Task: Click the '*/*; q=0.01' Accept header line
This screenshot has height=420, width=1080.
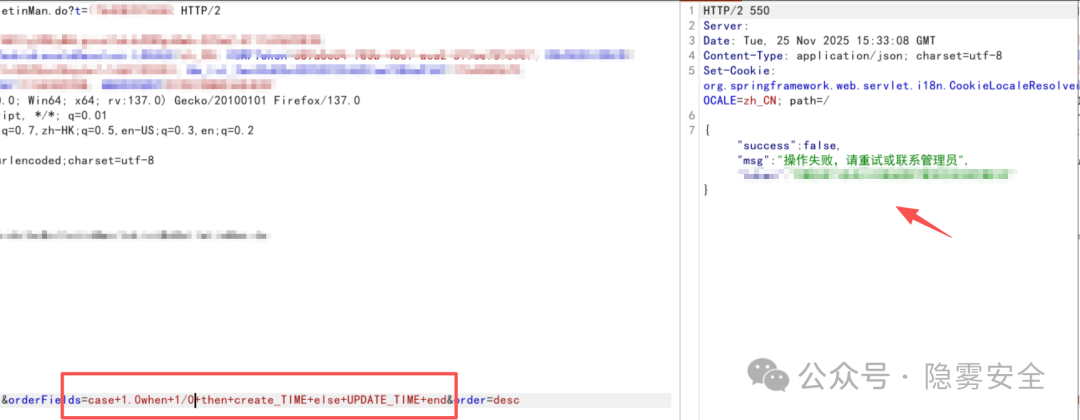Action: (52, 116)
